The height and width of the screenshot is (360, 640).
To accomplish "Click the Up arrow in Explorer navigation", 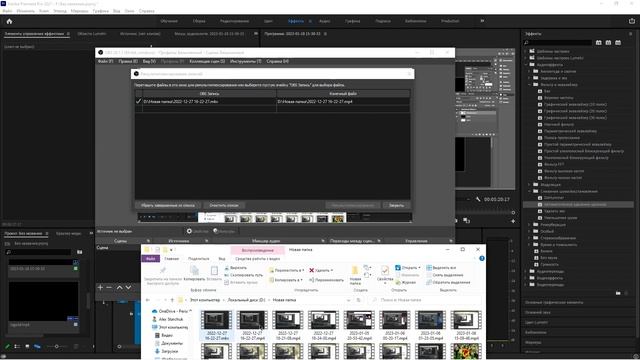I will click(x=172, y=300).
